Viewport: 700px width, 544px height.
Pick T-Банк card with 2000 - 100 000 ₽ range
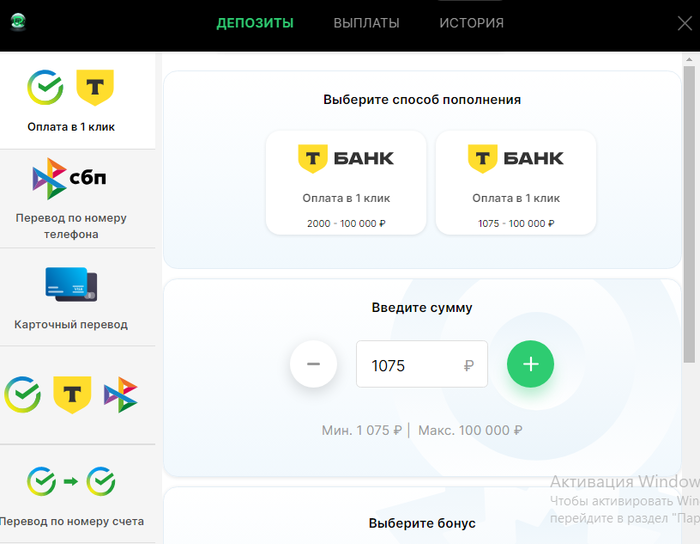pyautogui.click(x=346, y=183)
